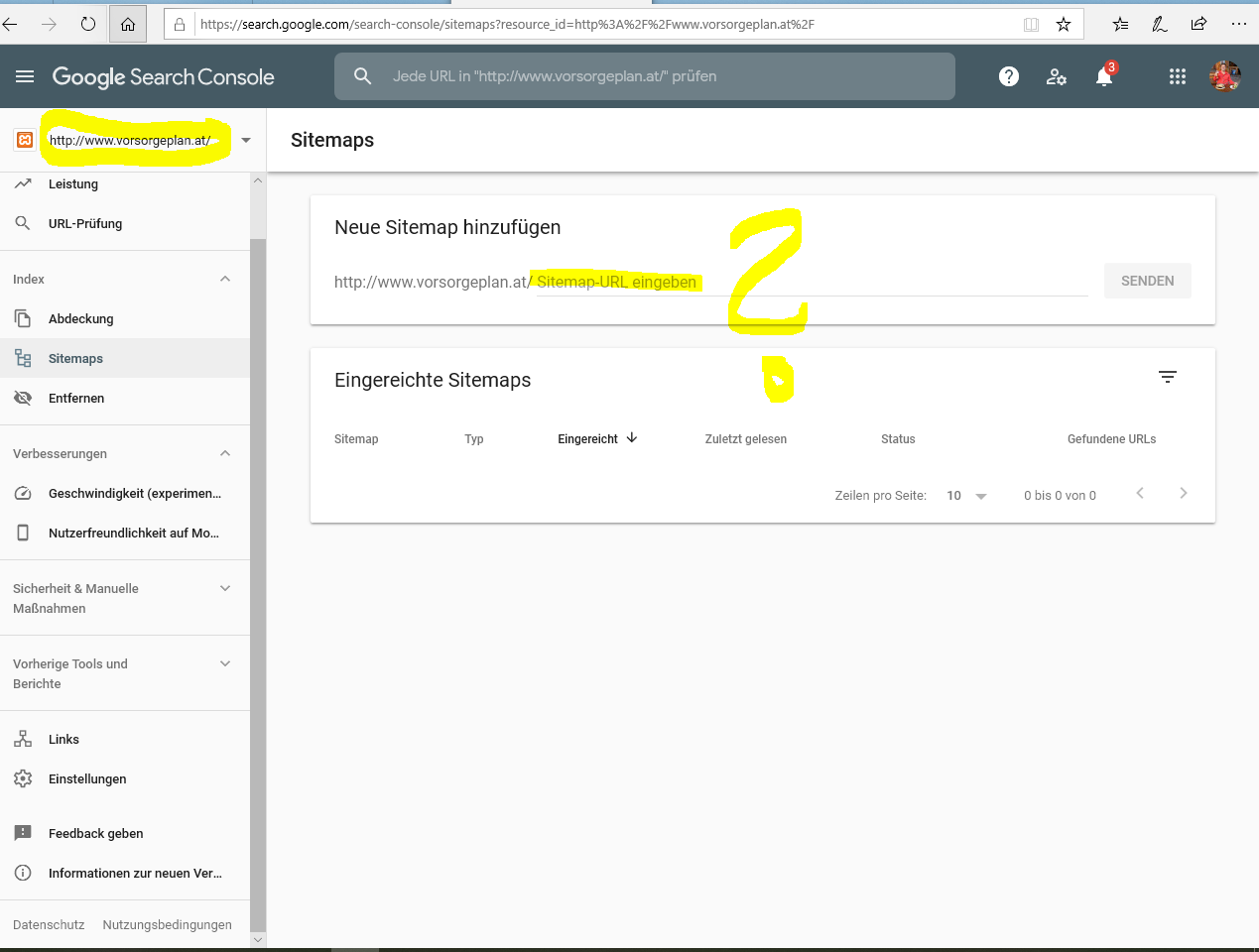Open the hamburger navigation menu
Image resolution: width=1259 pixels, height=952 pixels.
[25, 76]
